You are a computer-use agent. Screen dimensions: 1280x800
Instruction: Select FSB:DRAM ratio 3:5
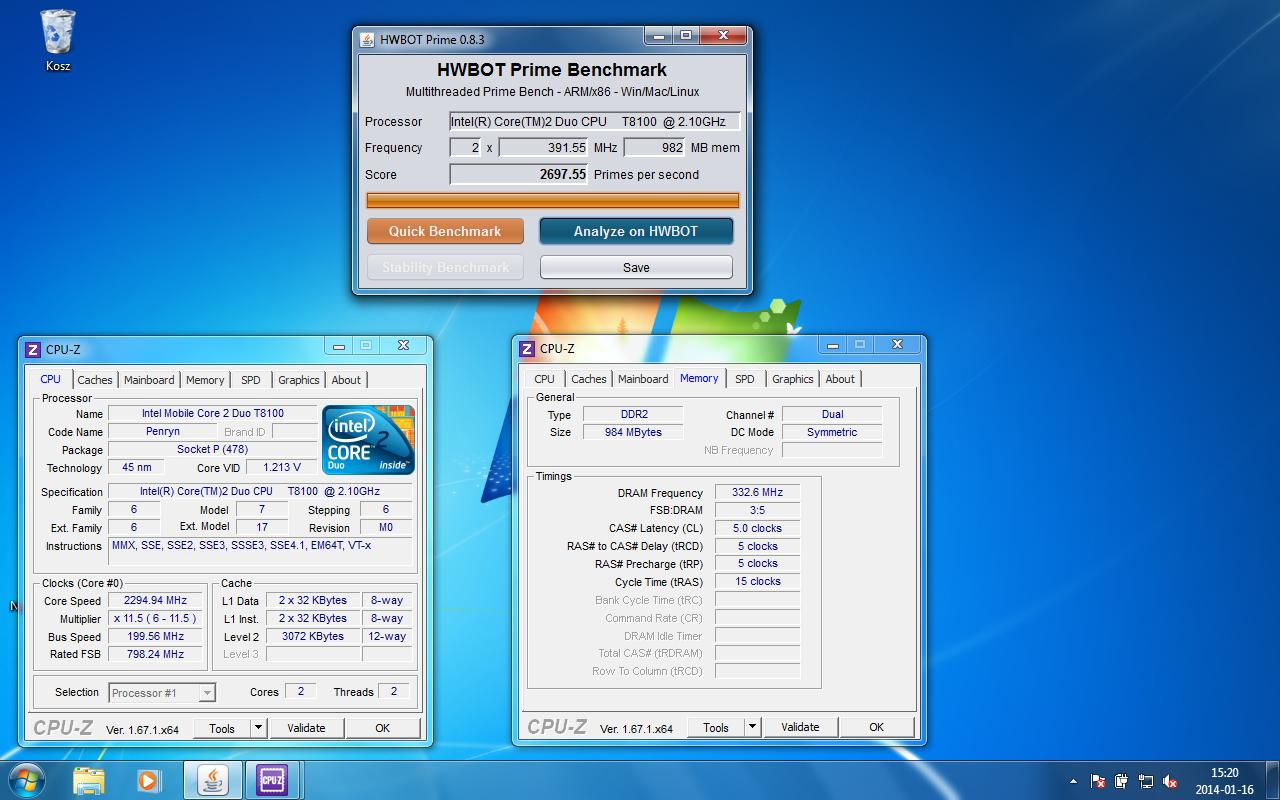[757, 510]
